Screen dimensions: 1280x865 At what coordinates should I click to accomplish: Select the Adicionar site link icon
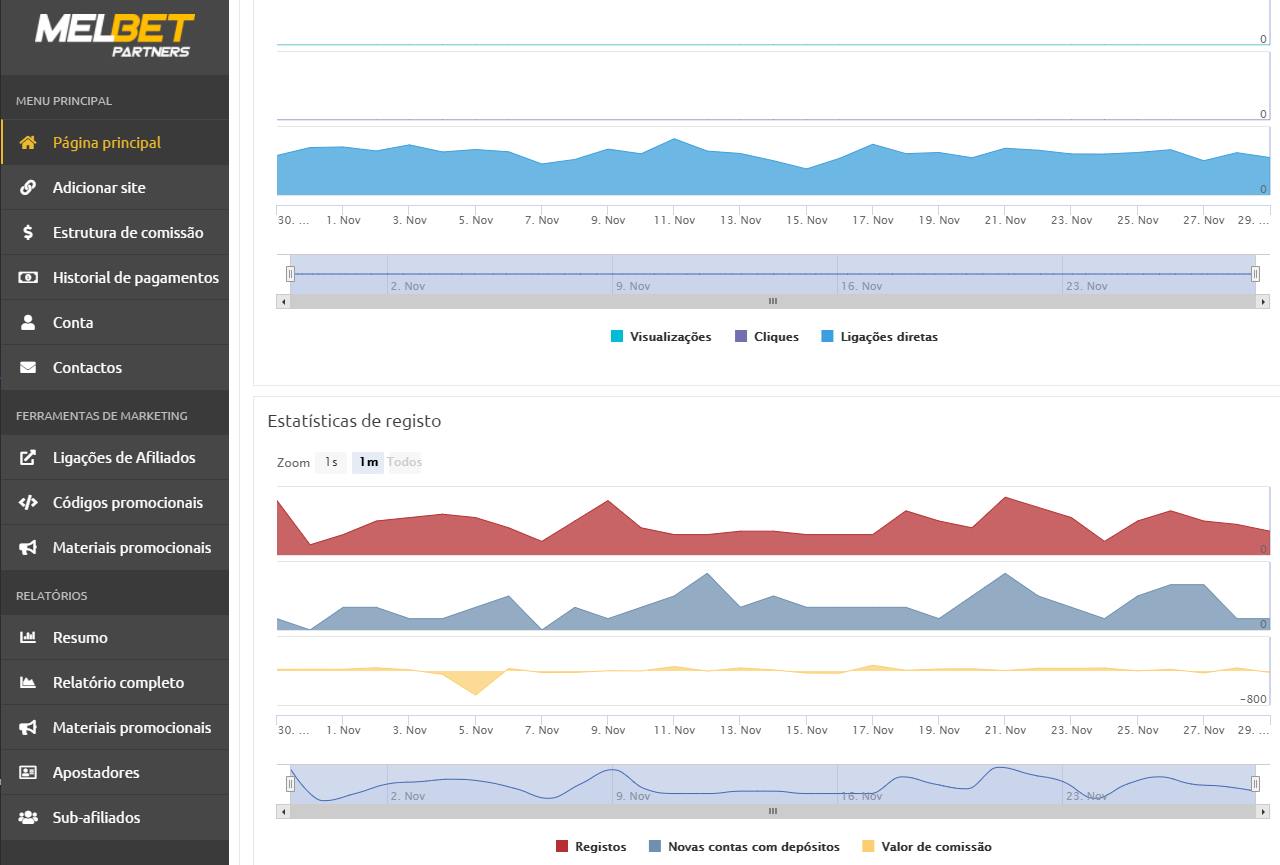pyautogui.click(x=27, y=187)
